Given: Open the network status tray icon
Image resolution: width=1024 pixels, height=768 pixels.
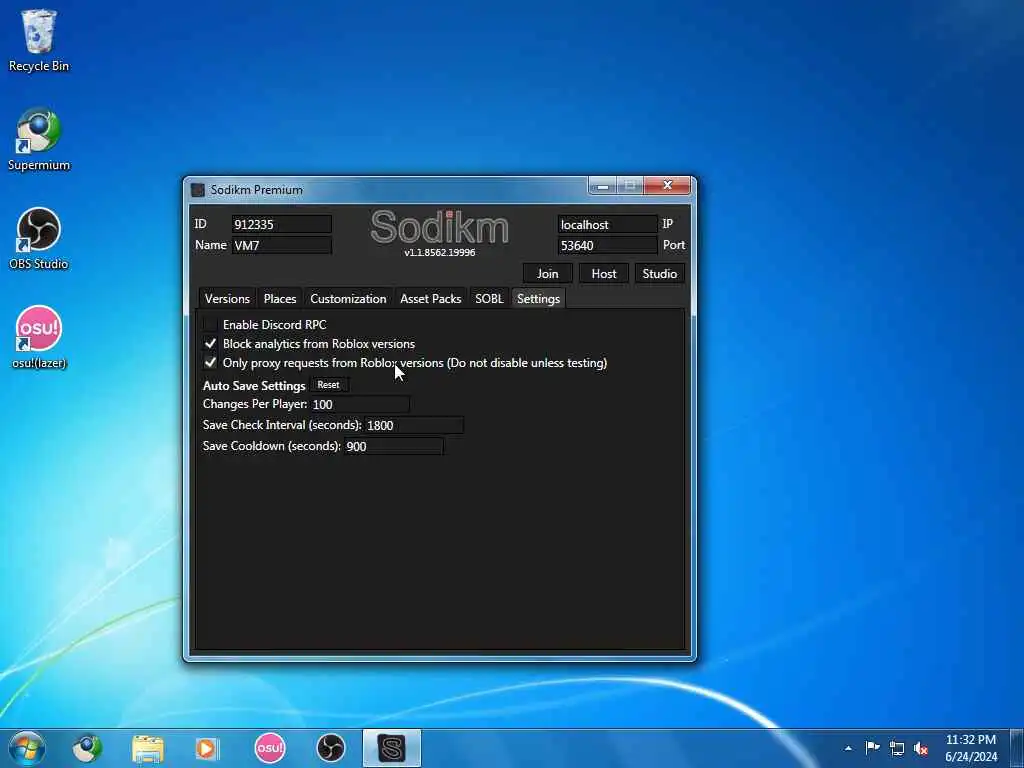Looking at the screenshot, I should tap(897, 748).
